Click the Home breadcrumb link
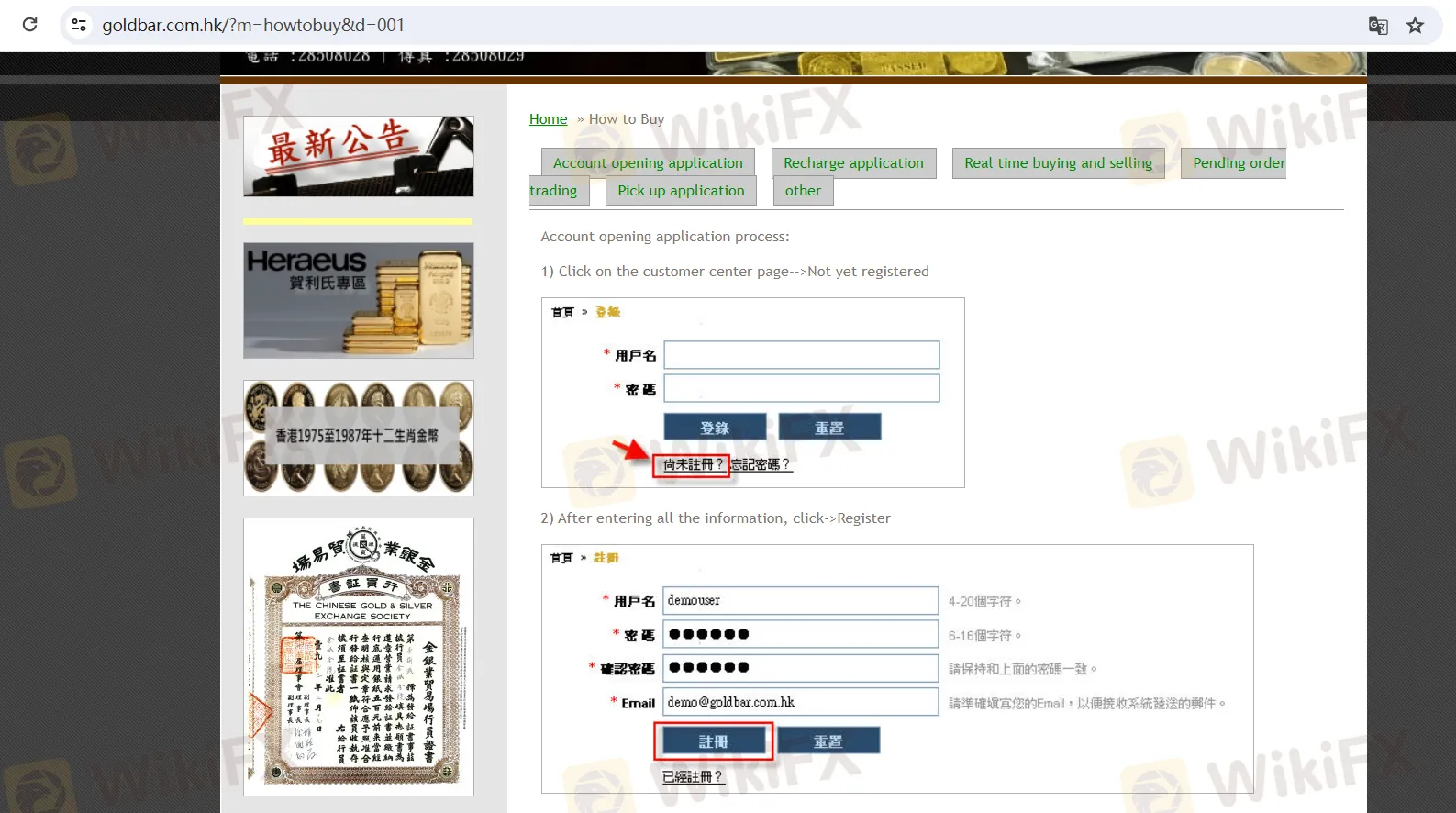 click(x=548, y=119)
